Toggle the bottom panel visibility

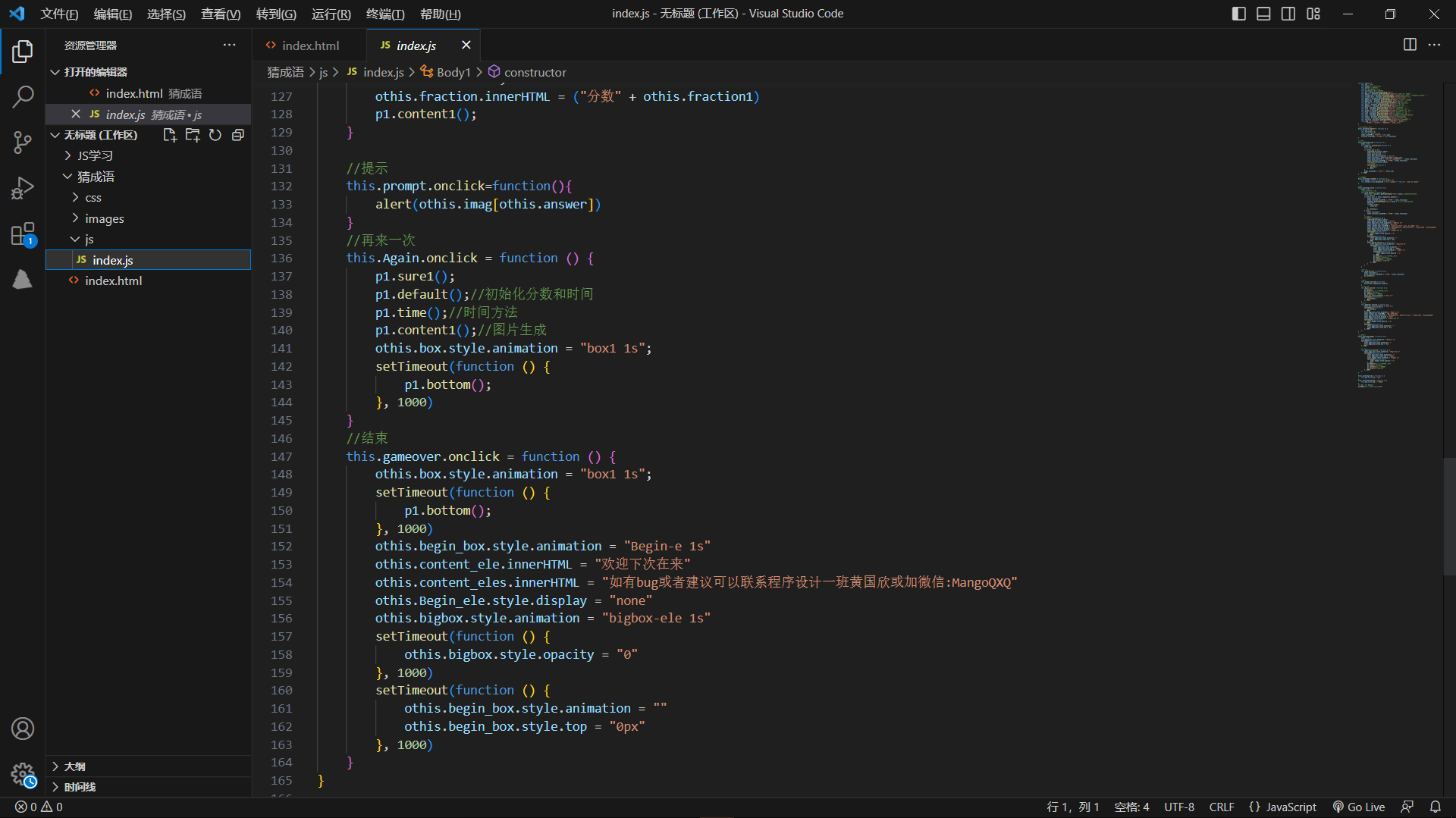tap(1263, 14)
